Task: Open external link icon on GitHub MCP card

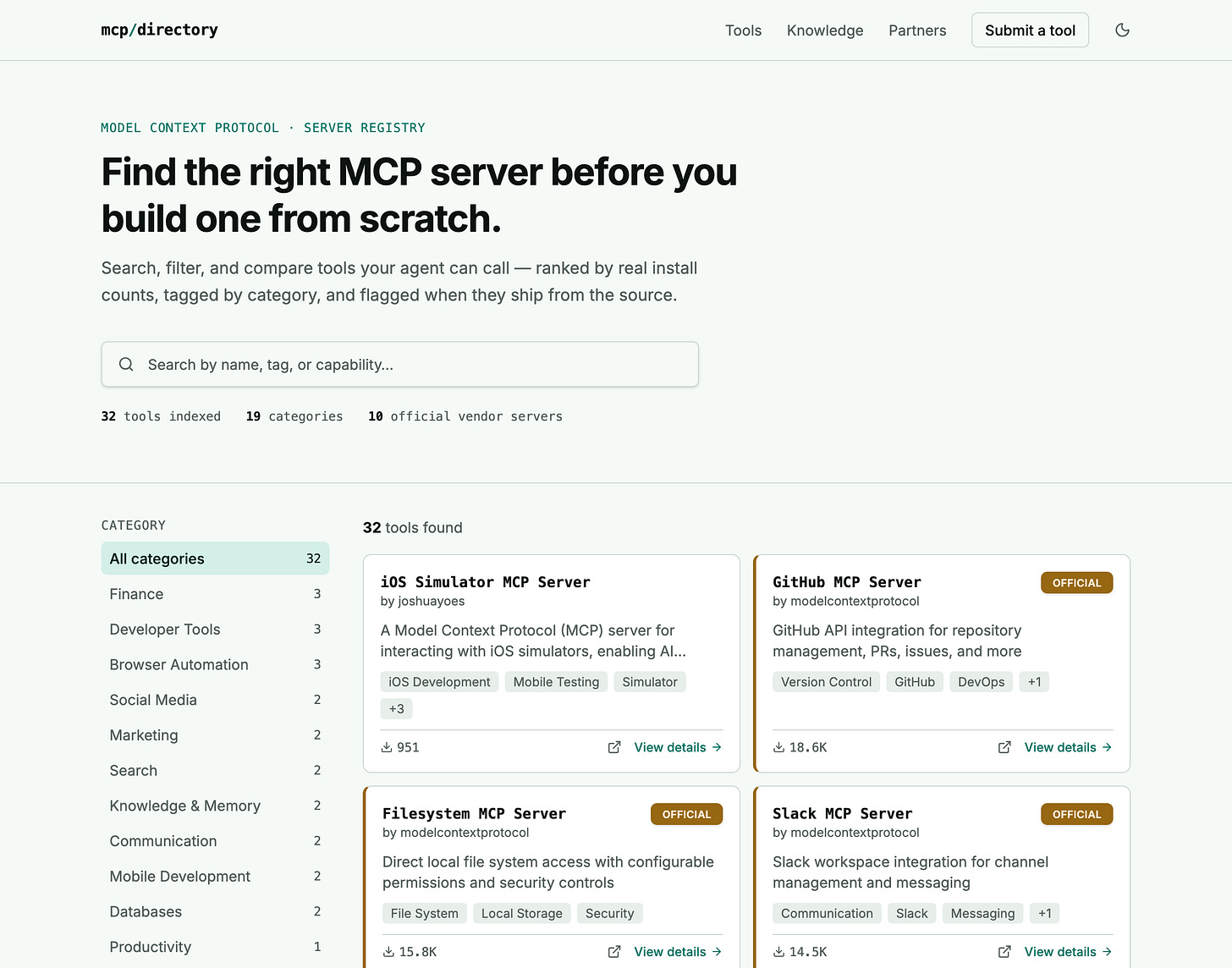Action: coord(1004,747)
